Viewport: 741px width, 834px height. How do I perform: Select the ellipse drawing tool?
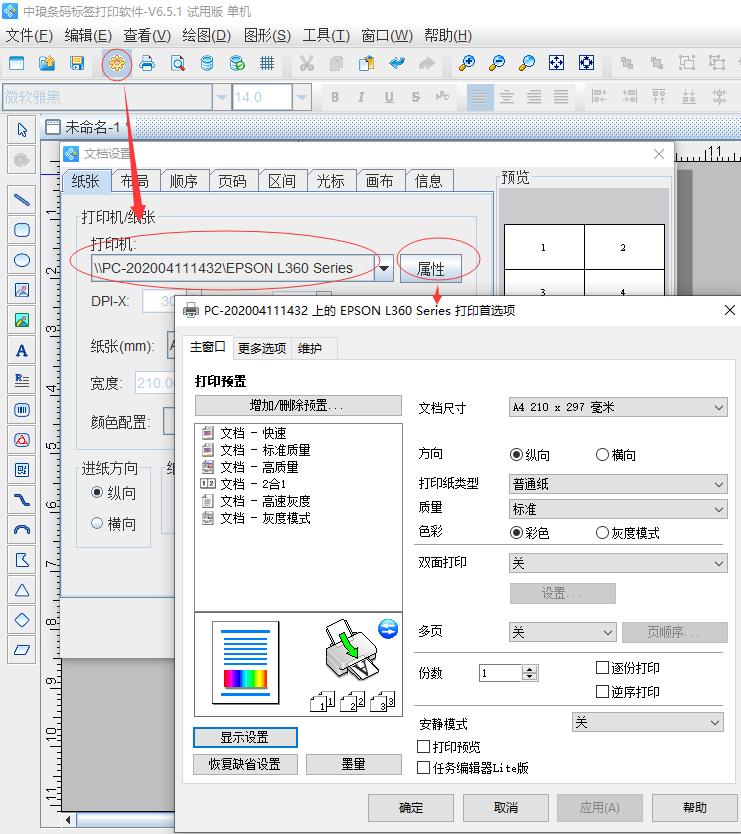tap(21, 260)
